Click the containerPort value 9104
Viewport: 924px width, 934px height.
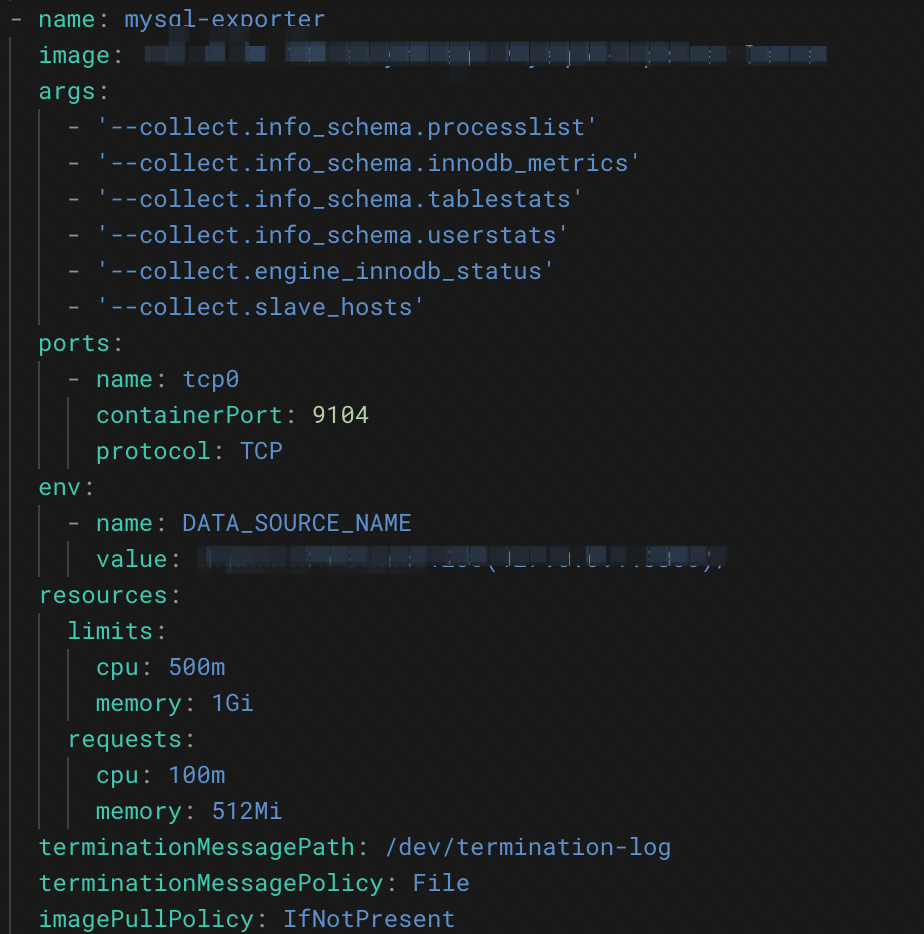click(x=340, y=415)
